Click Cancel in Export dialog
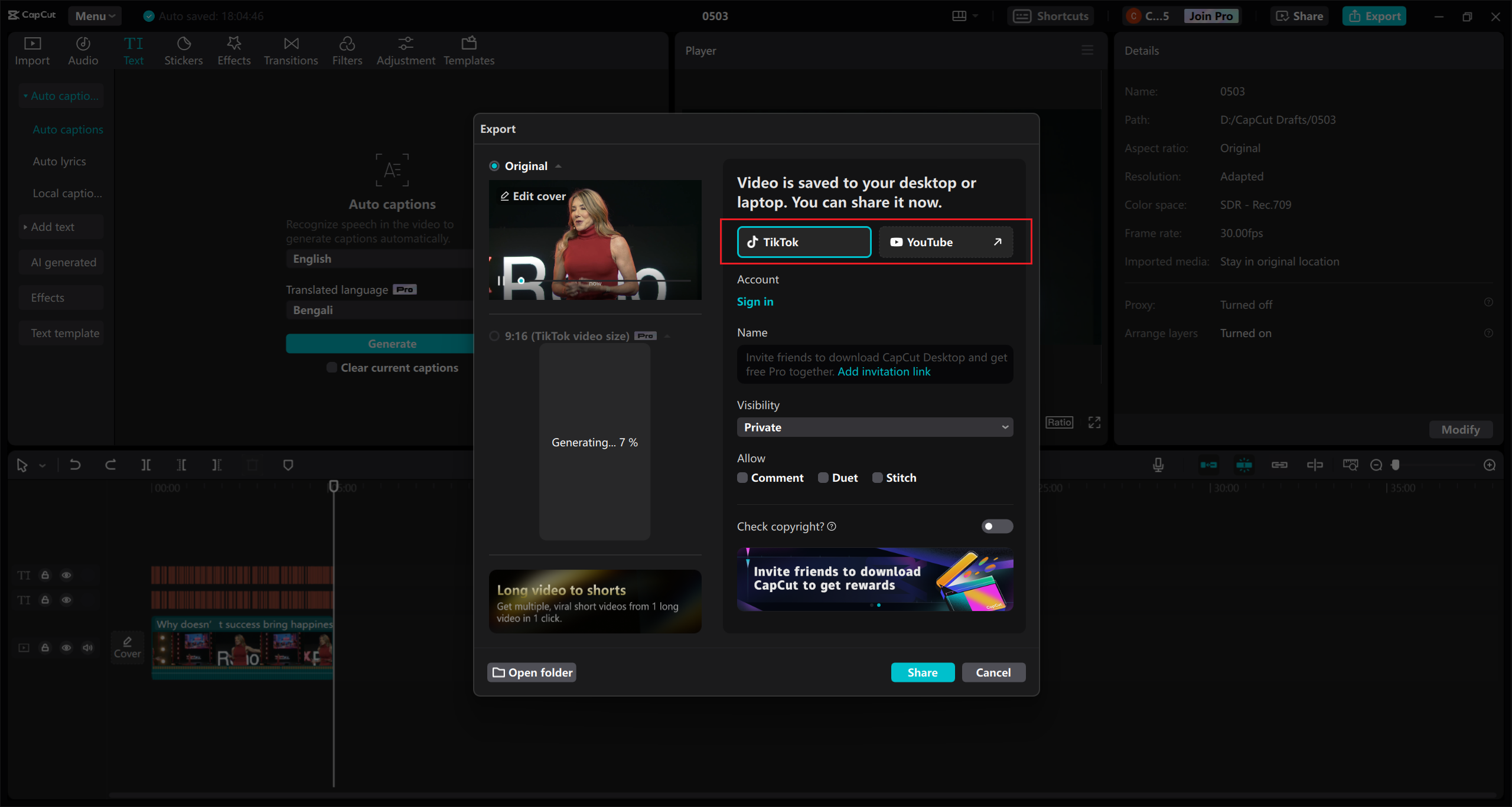Screen dimensions: 1512x807 [x=993, y=672]
